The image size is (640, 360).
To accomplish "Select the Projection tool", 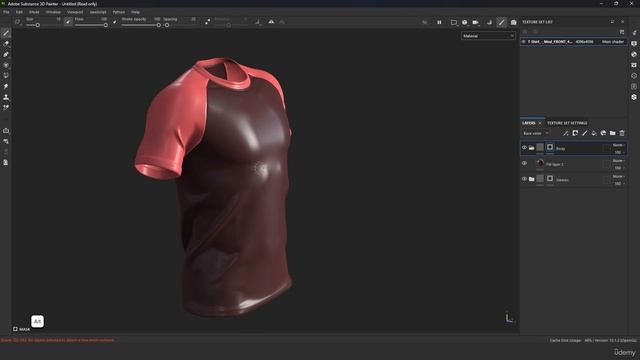I will [x=6, y=54].
